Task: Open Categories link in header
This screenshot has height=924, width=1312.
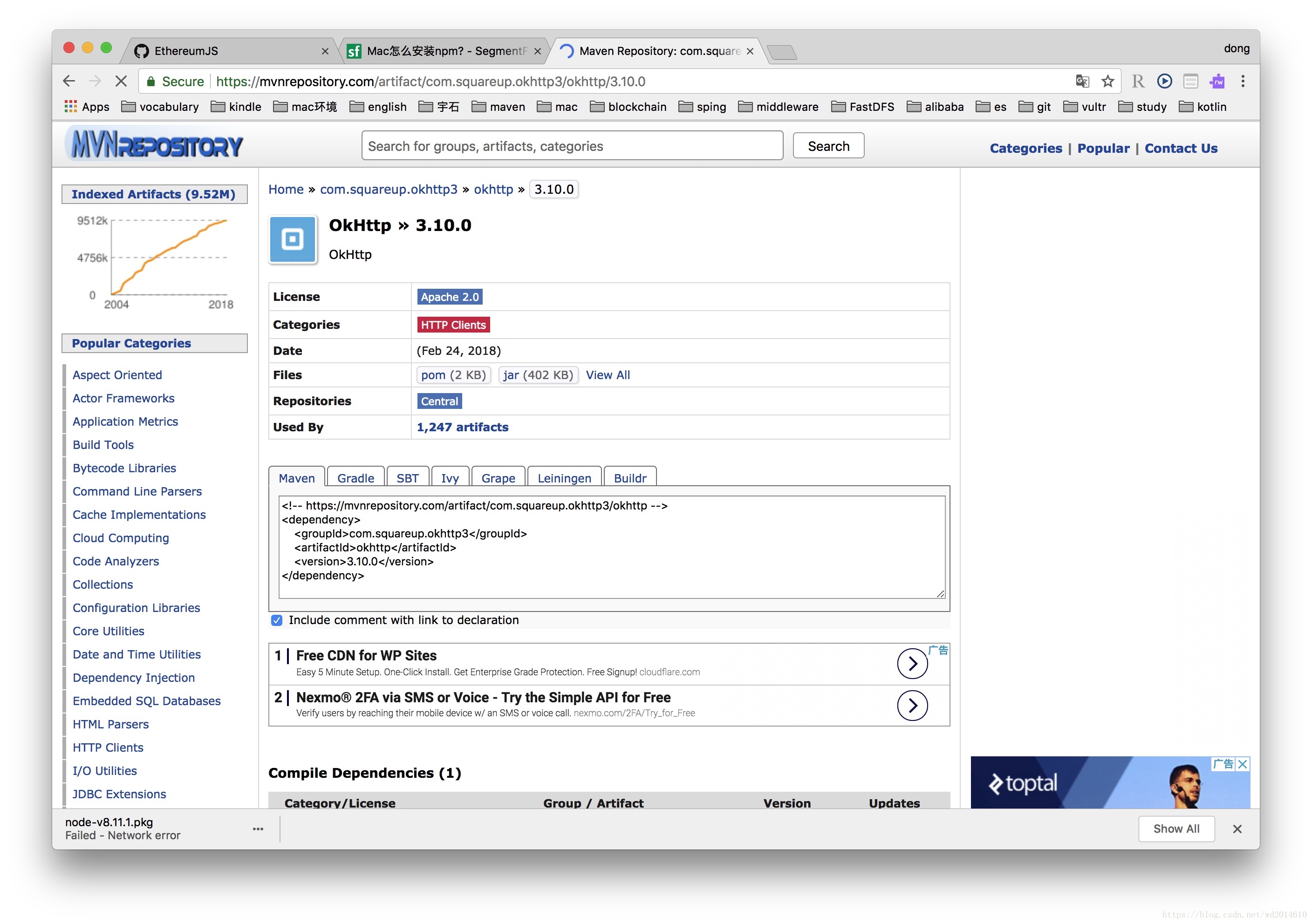Action: coord(1026,149)
